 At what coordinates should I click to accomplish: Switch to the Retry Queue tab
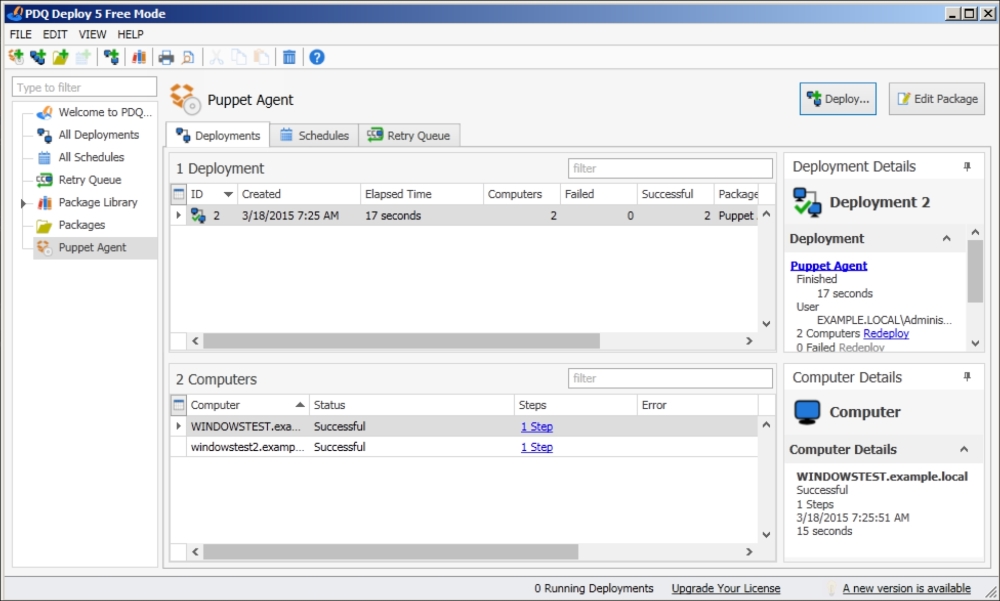tap(408, 135)
